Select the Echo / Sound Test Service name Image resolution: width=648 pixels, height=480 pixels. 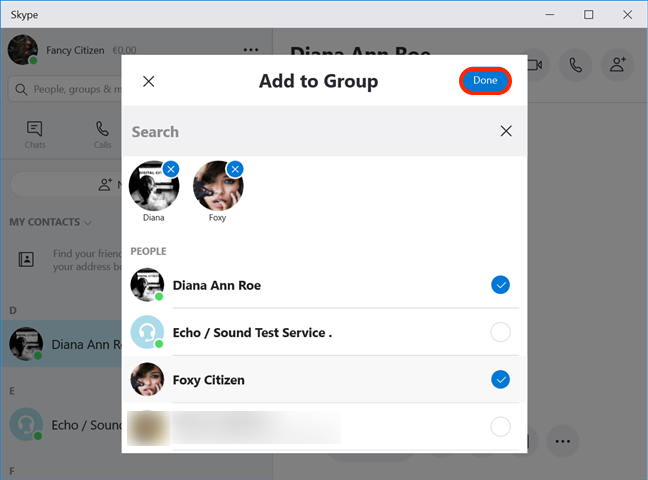coord(252,332)
